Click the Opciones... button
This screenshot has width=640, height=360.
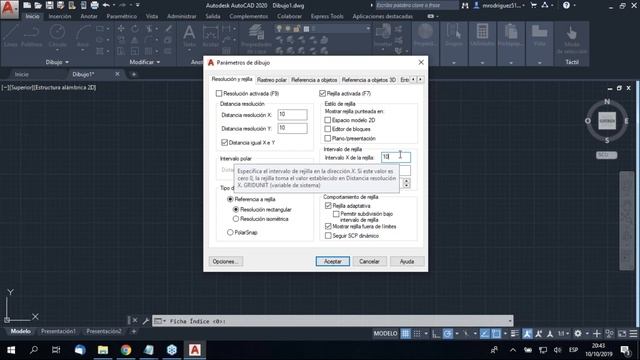tap(226, 261)
